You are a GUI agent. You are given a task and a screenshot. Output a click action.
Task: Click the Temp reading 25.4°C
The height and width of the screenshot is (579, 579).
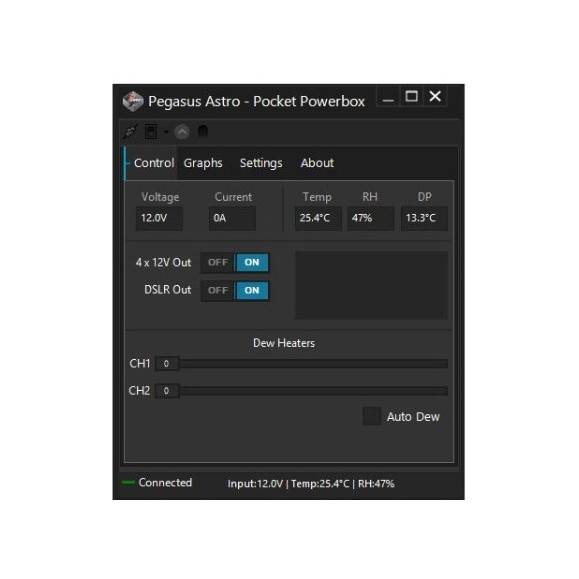click(318, 218)
